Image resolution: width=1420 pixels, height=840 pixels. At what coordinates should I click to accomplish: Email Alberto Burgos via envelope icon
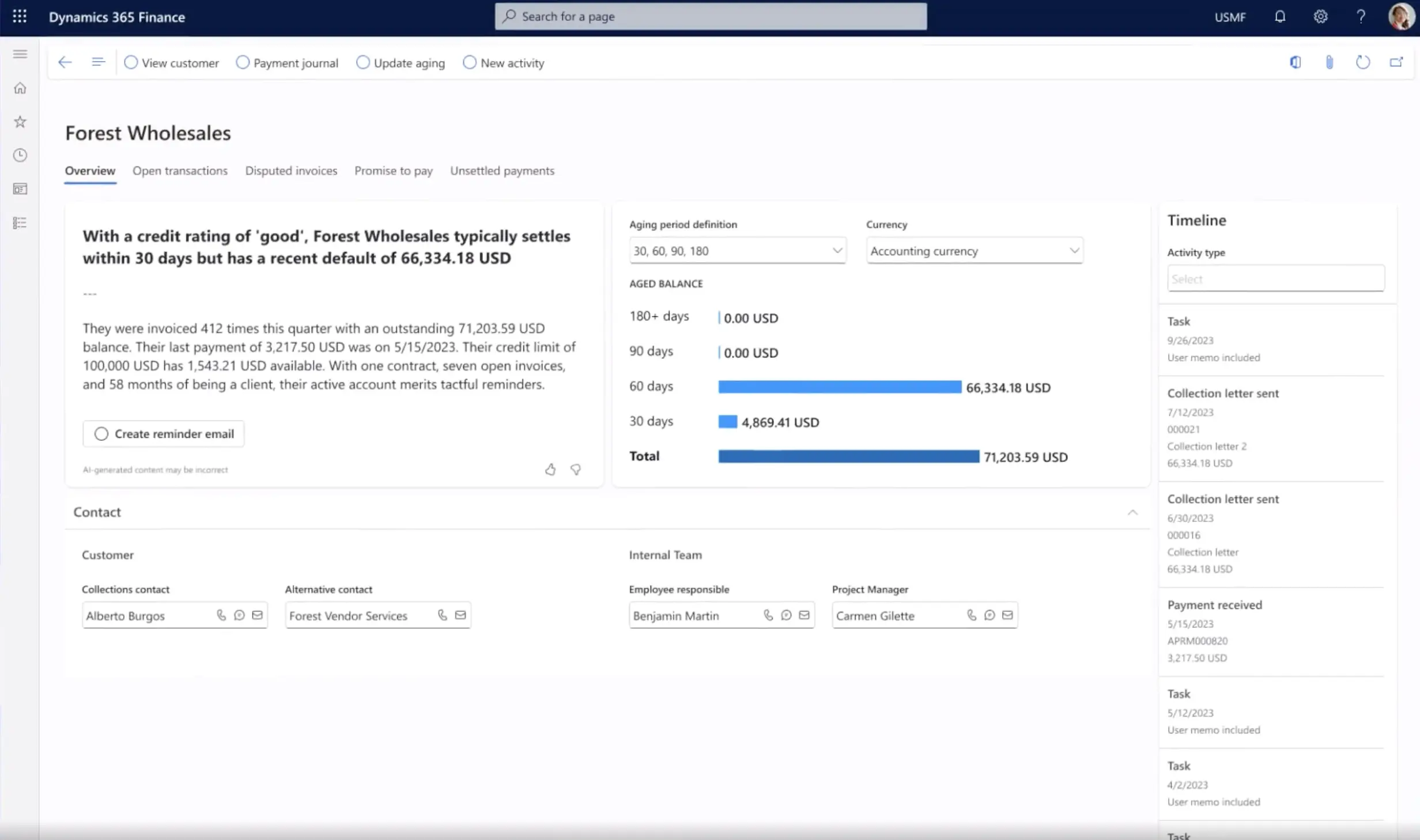(257, 615)
